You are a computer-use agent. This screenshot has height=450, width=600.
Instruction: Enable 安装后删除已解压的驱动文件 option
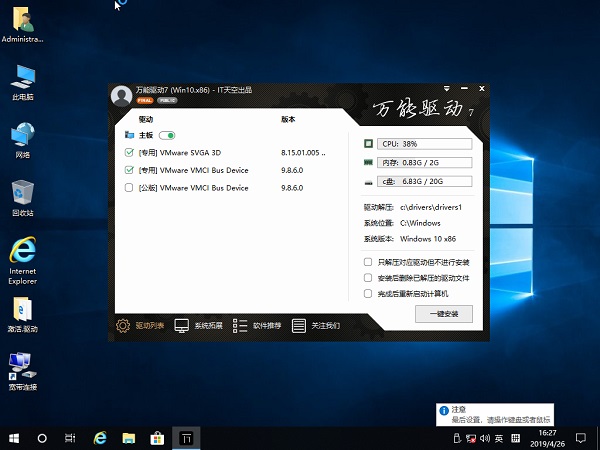pyautogui.click(x=369, y=278)
